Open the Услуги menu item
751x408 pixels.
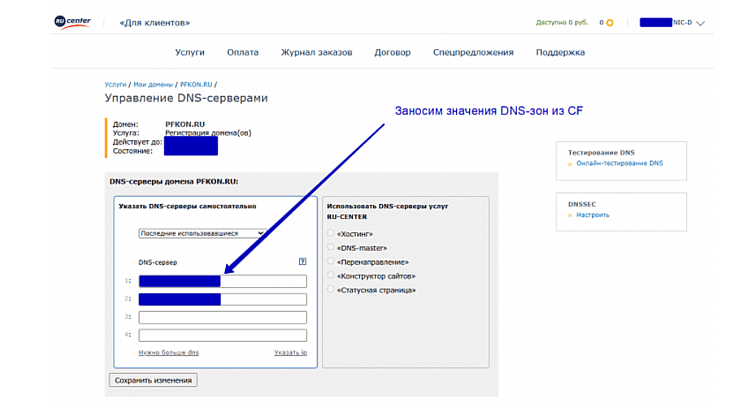(190, 52)
